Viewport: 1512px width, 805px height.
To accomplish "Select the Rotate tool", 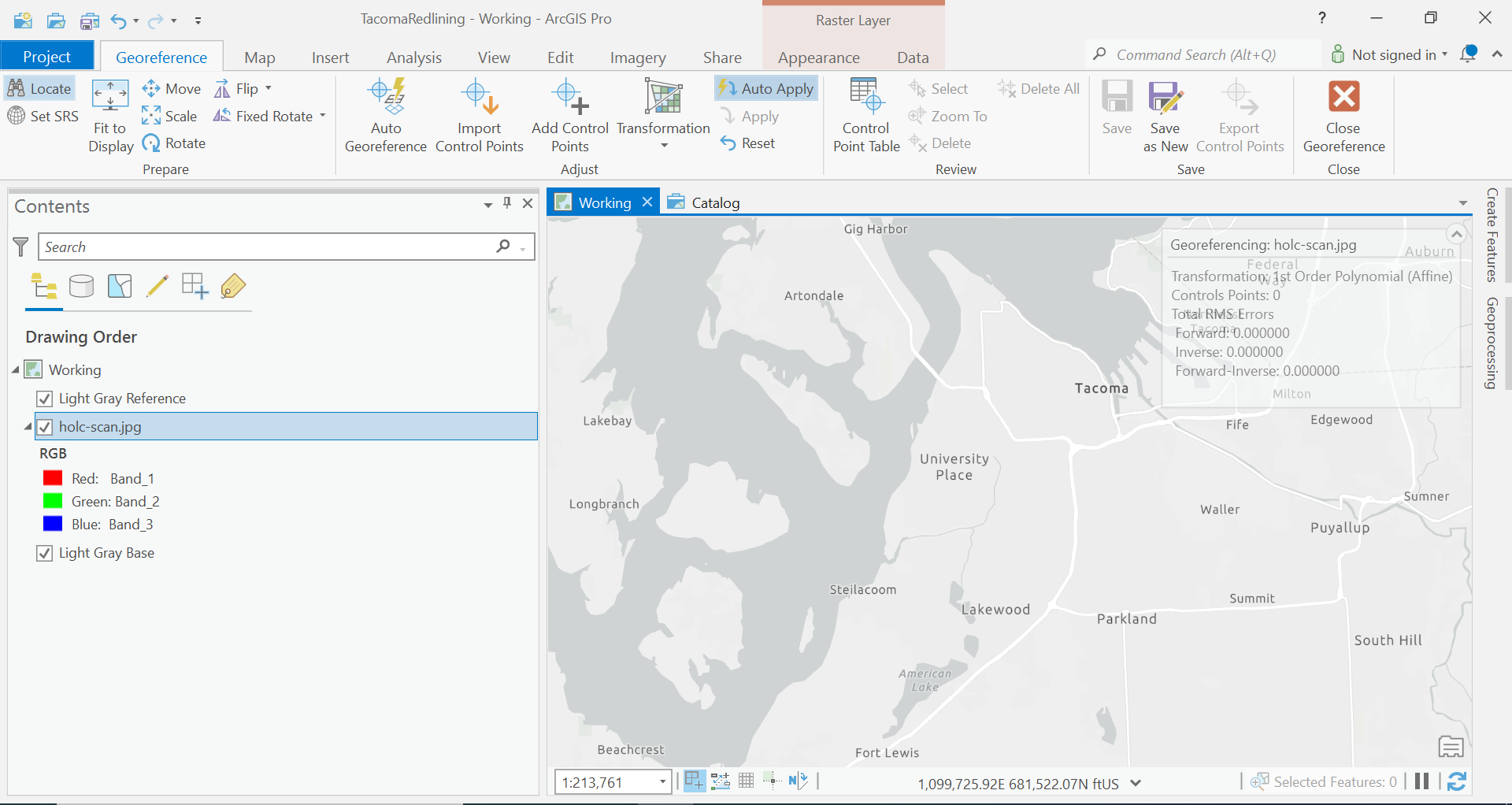I will coord(174,143).
